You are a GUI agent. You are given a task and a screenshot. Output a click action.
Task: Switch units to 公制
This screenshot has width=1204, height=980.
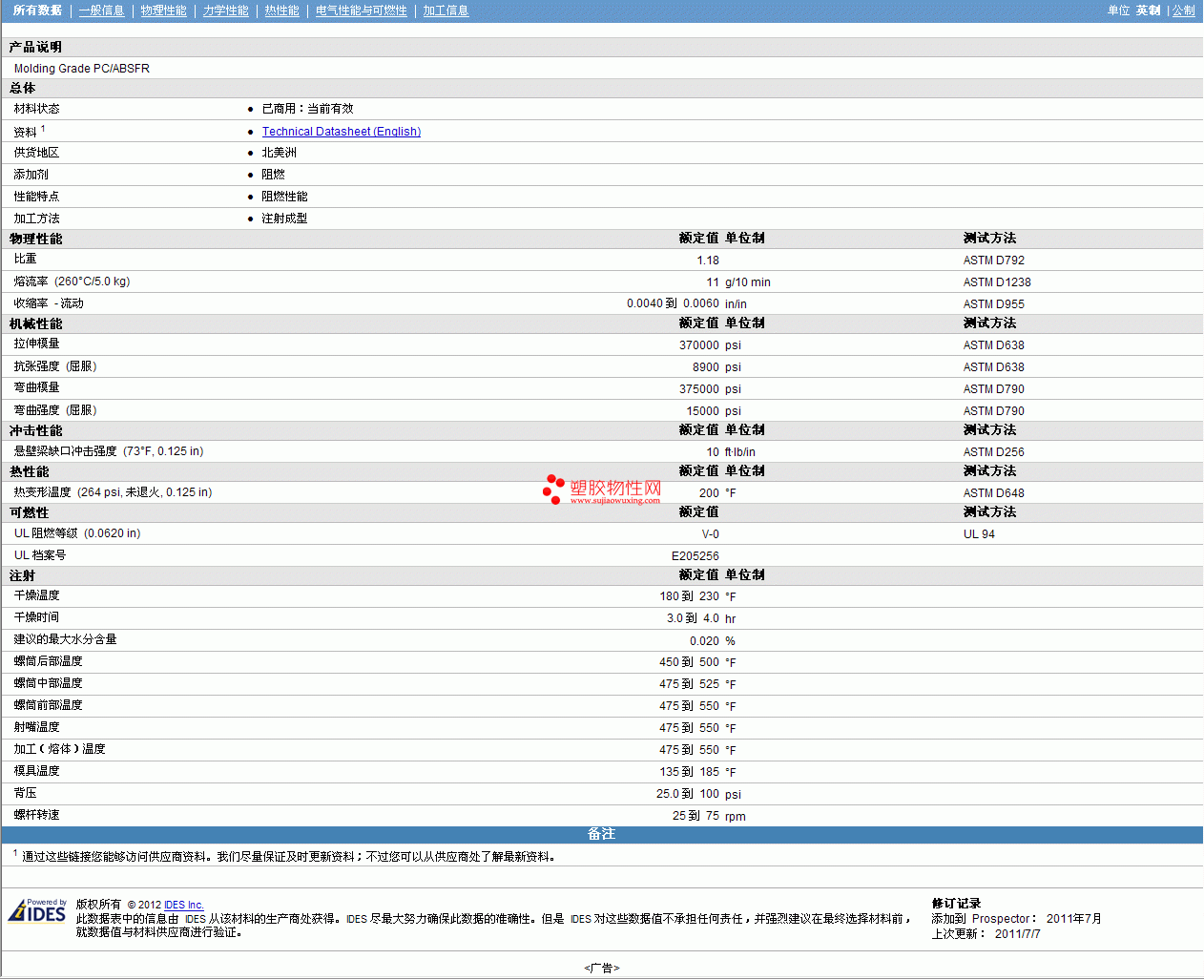[x=1183, y=10]
